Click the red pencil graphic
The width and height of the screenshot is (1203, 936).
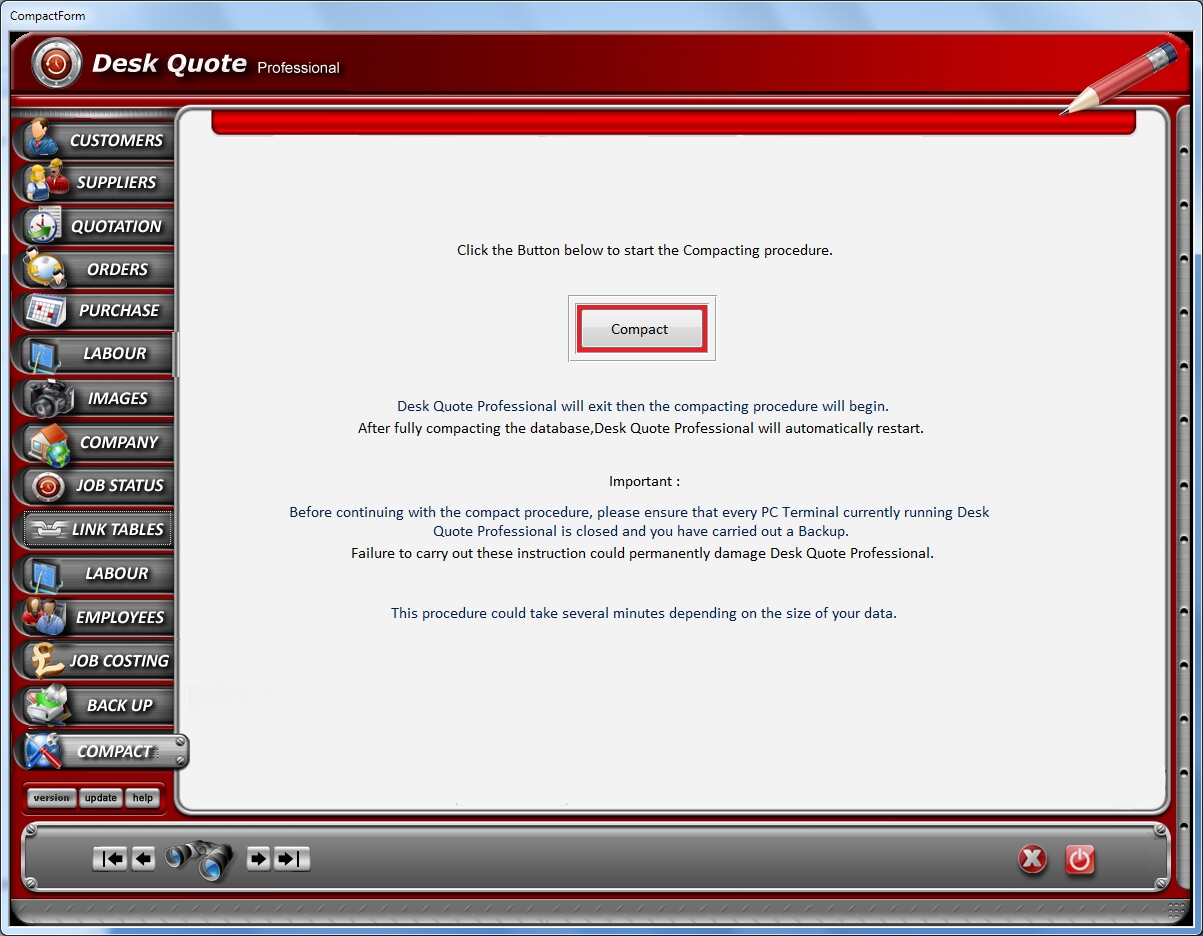1120,79
